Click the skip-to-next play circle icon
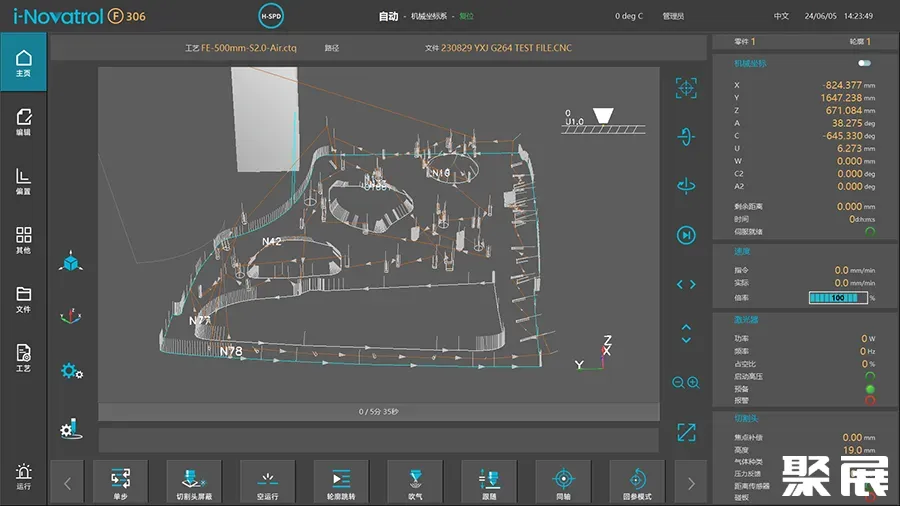Screen dimensions: 900x506 pyautogui.click(x=686, y=235)
